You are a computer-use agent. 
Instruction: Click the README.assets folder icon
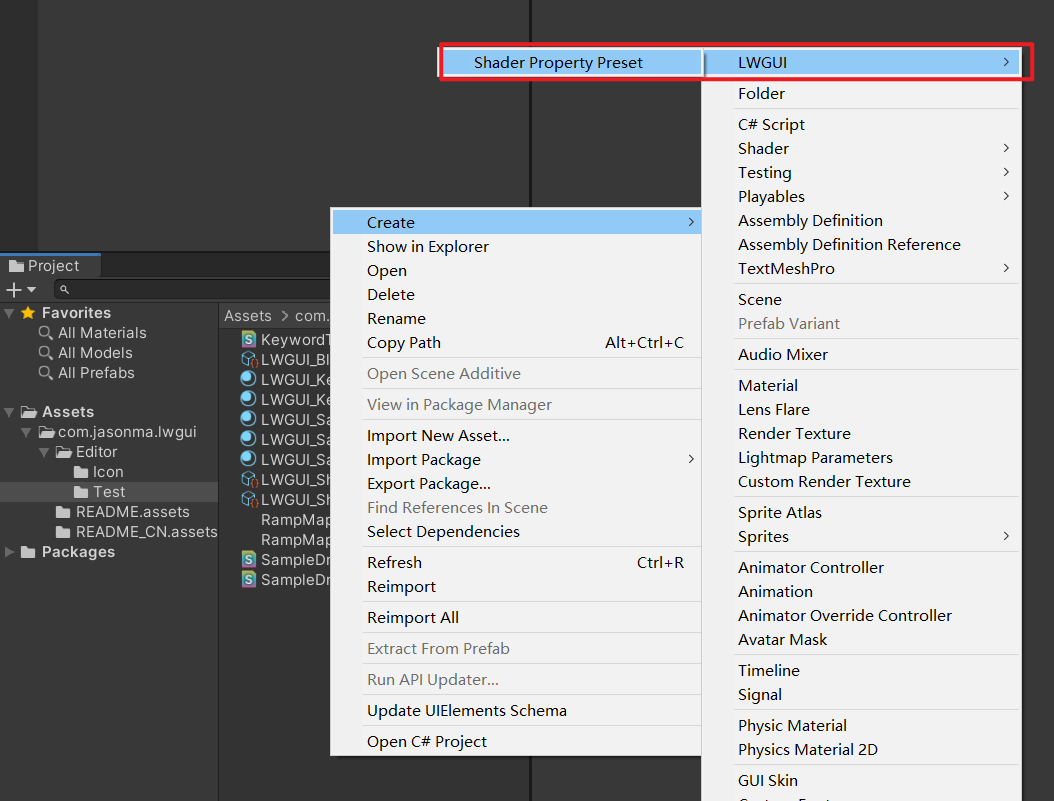point(63,512)
